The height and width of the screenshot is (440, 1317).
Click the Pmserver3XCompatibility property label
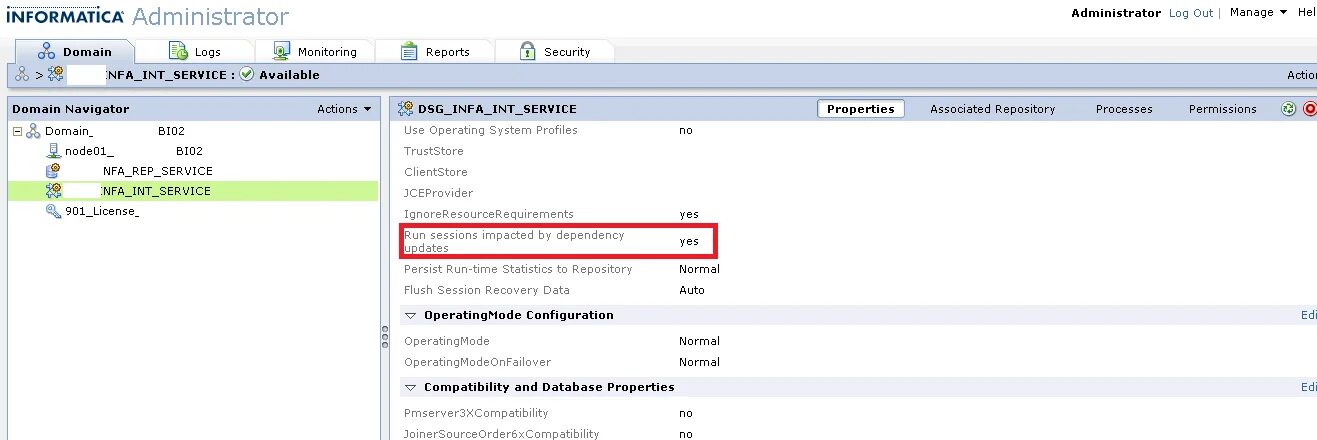[476, 413]
